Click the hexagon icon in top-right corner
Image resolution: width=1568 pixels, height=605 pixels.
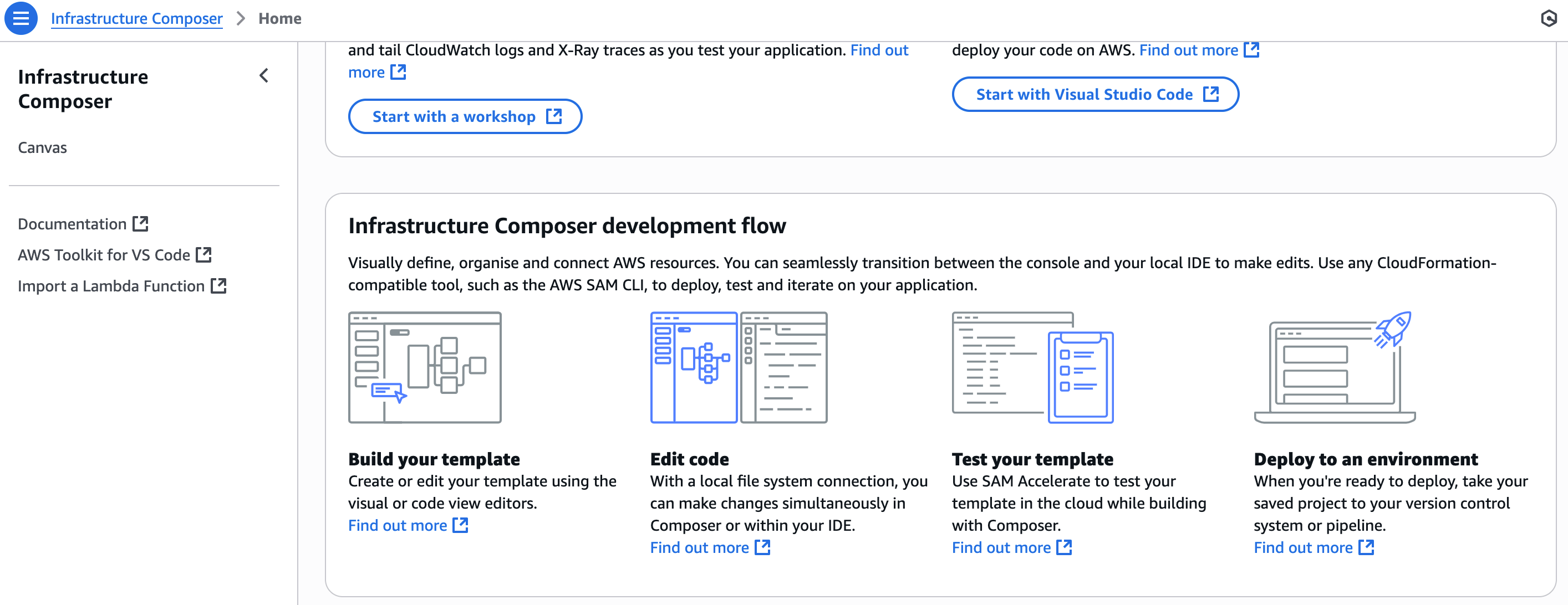click(1549, 18)
